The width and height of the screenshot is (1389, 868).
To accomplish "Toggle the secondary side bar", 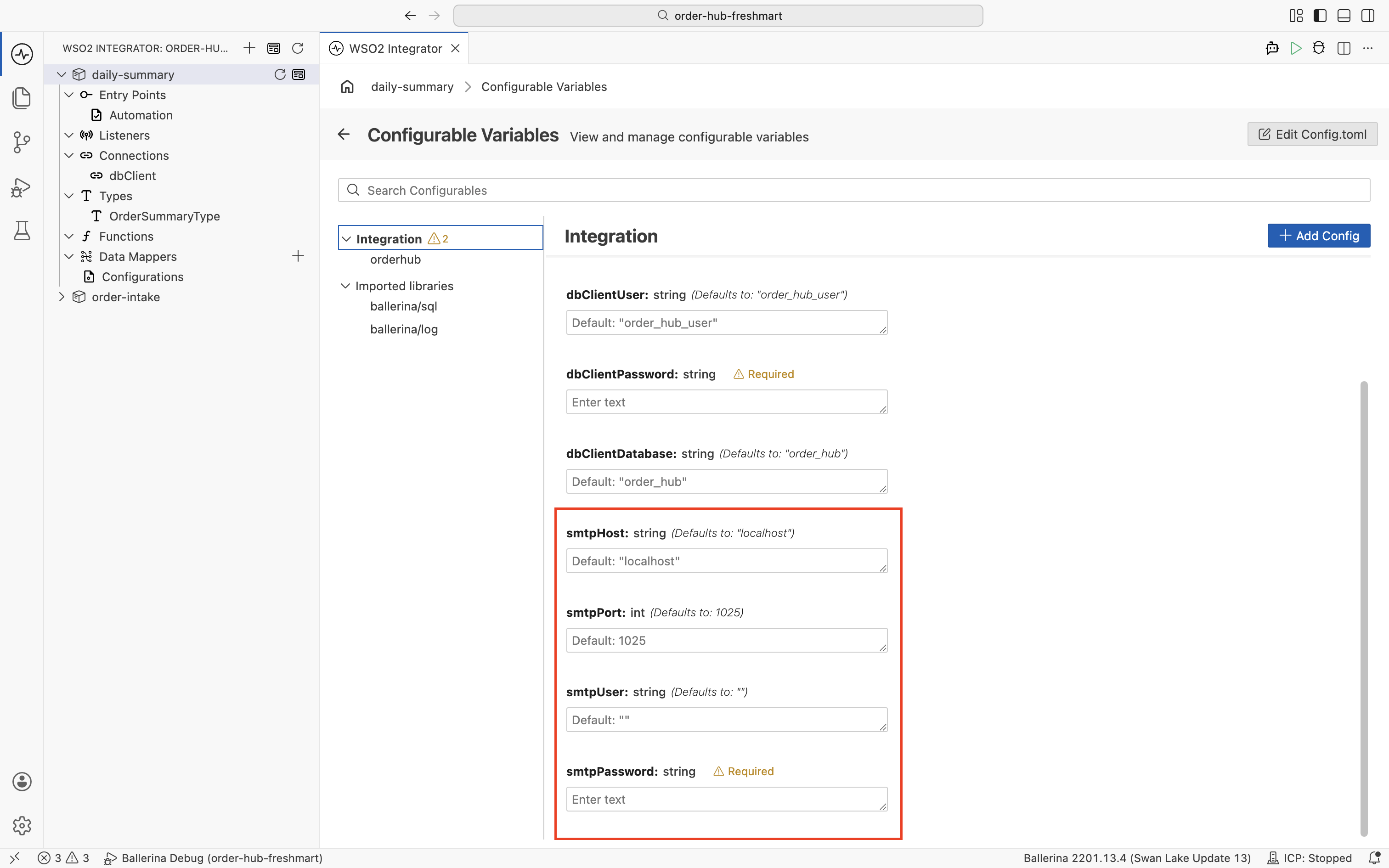I will 1368,16.
